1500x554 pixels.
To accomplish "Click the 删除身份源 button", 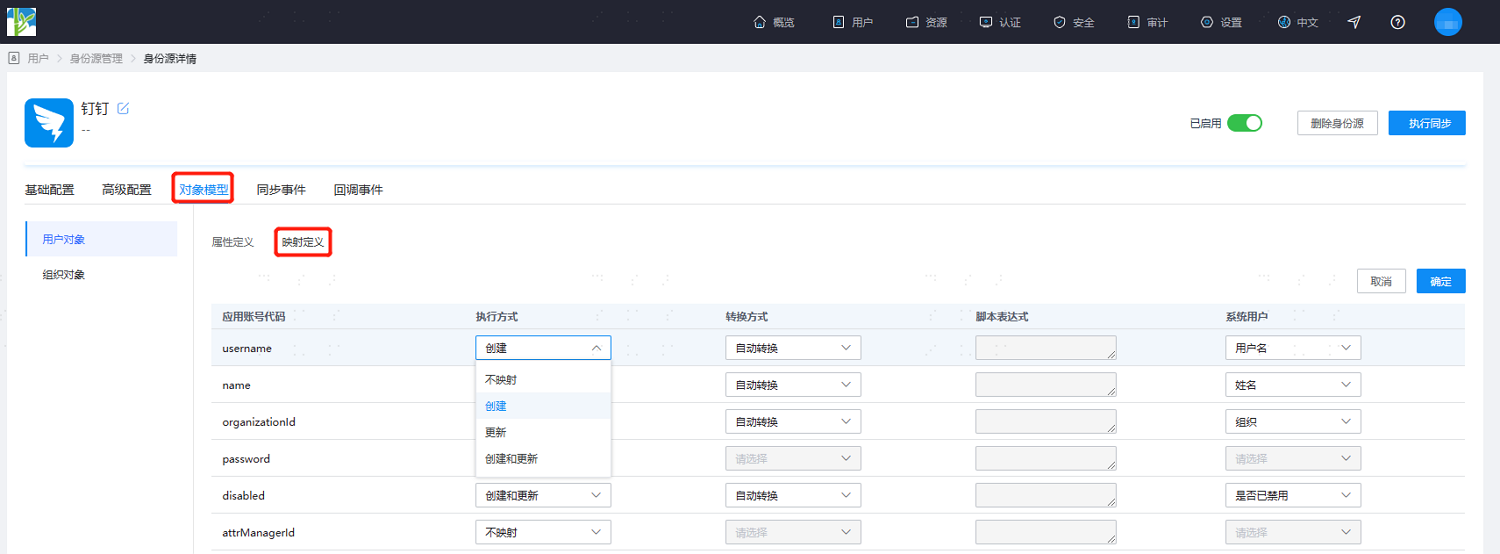I will pyautogui.click(x=1338, y=123).
